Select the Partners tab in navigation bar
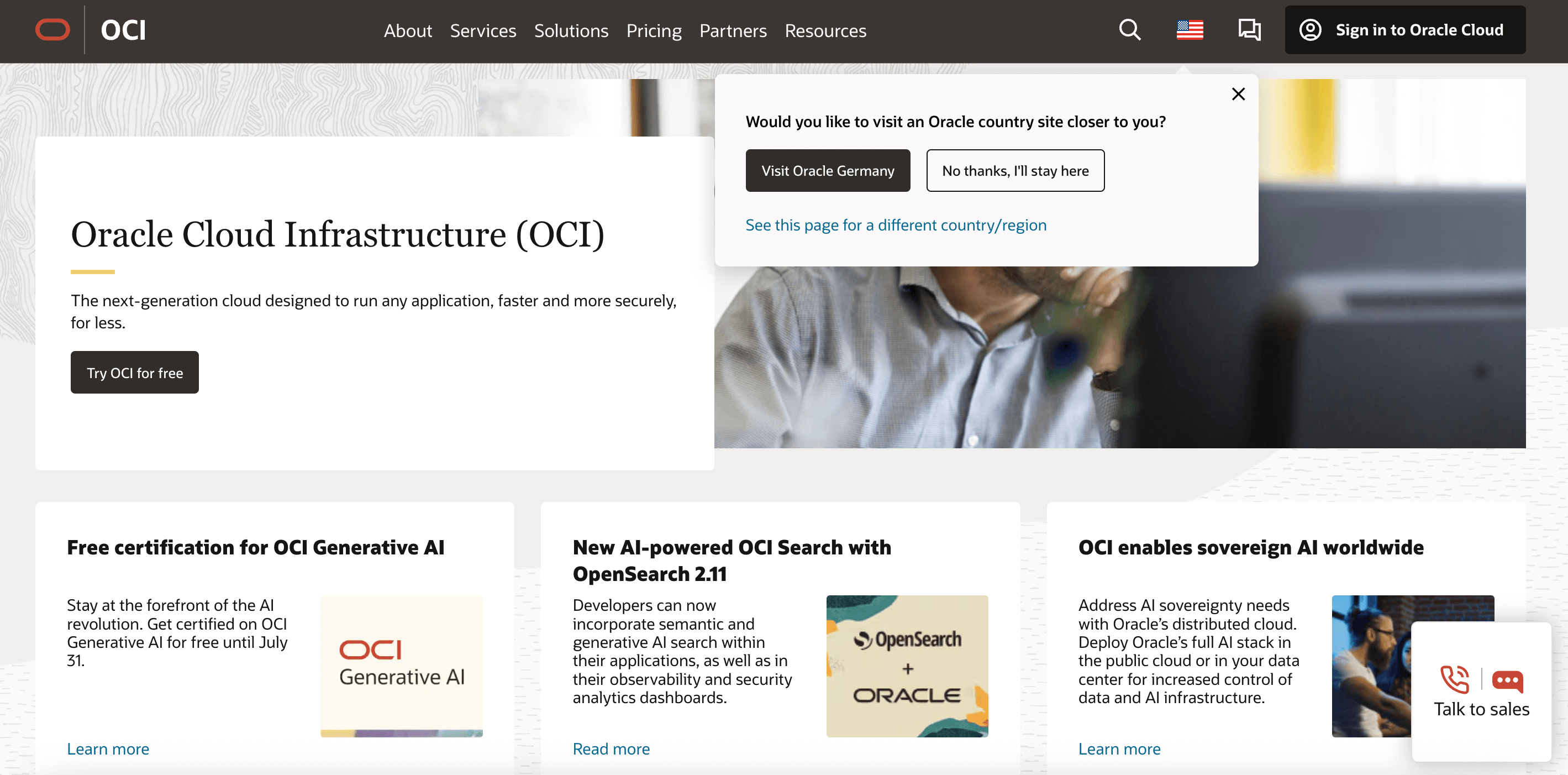1568x775 pixels. [x=734, y=30]
